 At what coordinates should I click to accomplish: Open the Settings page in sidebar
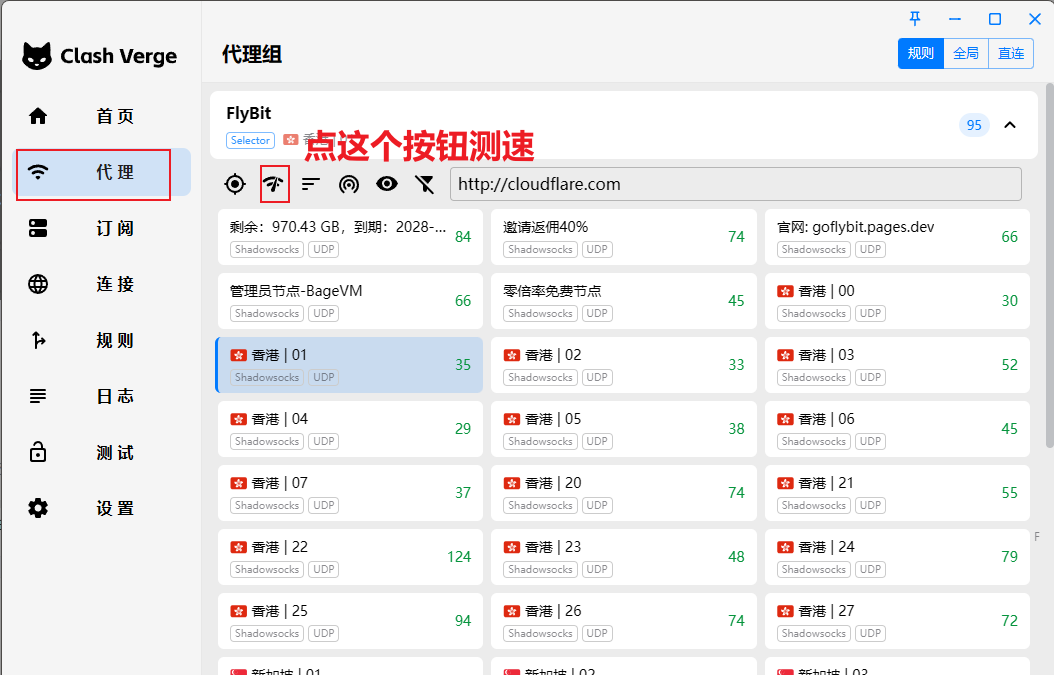[102, 508]
